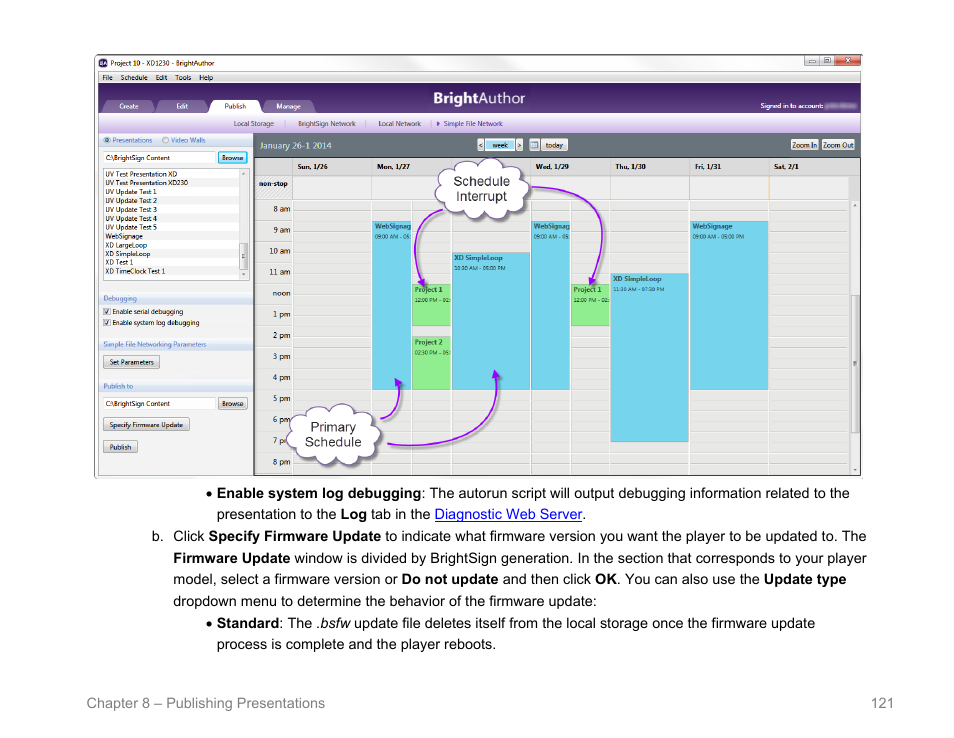The height and width of the screenshot is (738, 954).
Task: Click the Publish to path field
Action: 159,403
